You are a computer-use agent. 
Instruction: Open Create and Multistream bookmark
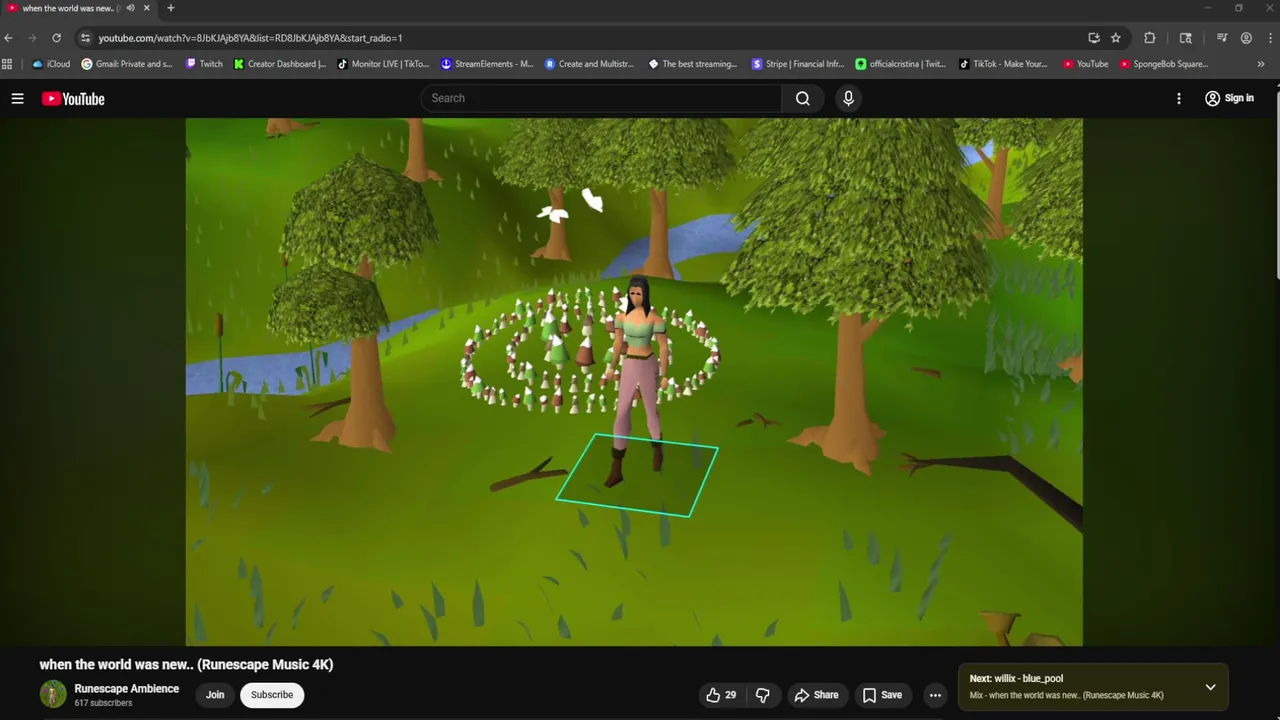589,64
